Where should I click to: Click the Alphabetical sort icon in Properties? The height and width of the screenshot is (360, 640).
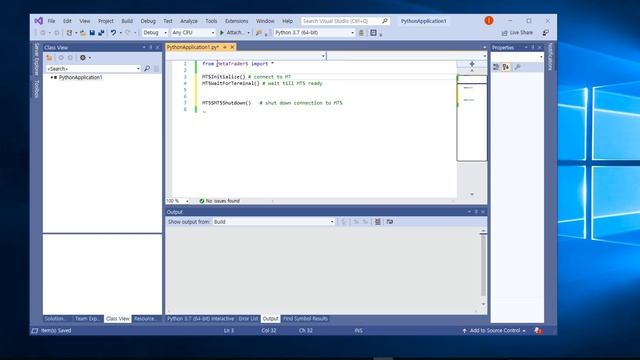[x=506, y=67]
